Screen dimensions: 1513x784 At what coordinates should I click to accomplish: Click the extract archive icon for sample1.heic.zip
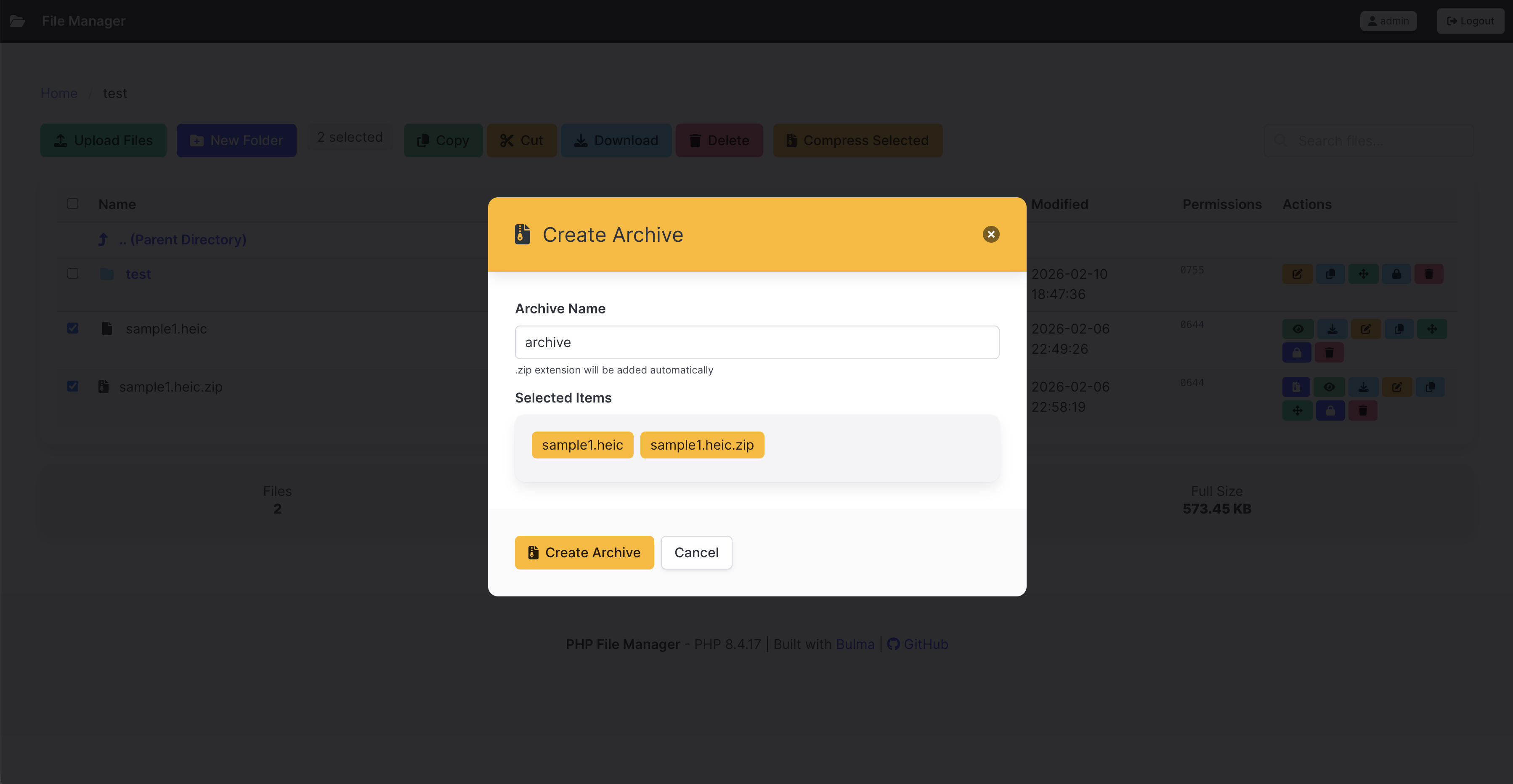click(x=1295, y=387)
